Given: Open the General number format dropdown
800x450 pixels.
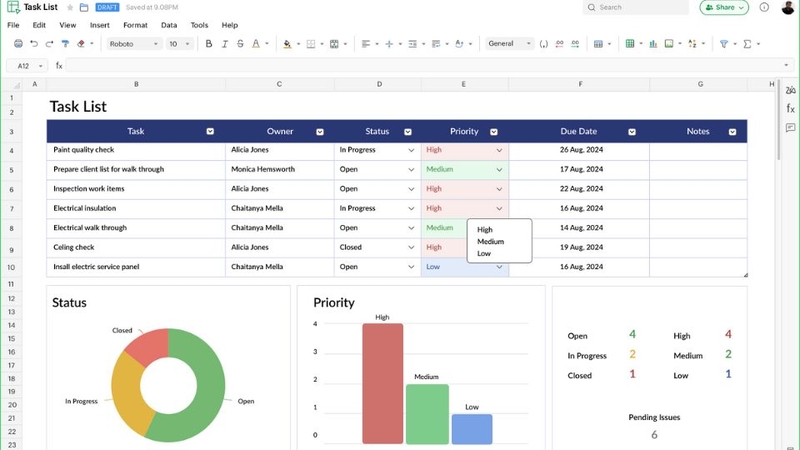Looking at the screenshot, I should coord(509,44).
